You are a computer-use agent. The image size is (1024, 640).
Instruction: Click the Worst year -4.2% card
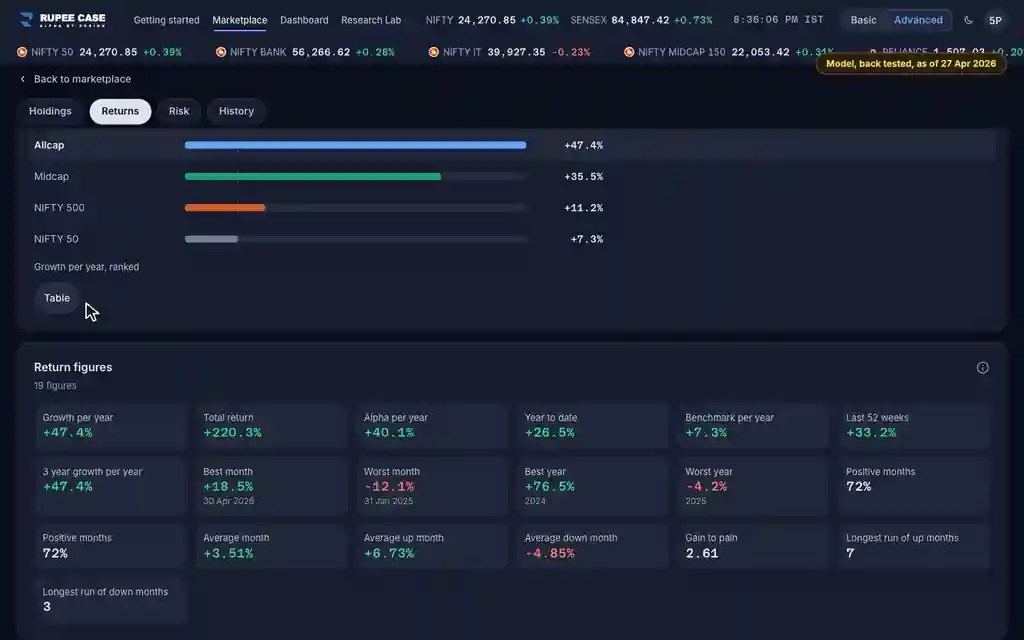[x=753, y=487]
